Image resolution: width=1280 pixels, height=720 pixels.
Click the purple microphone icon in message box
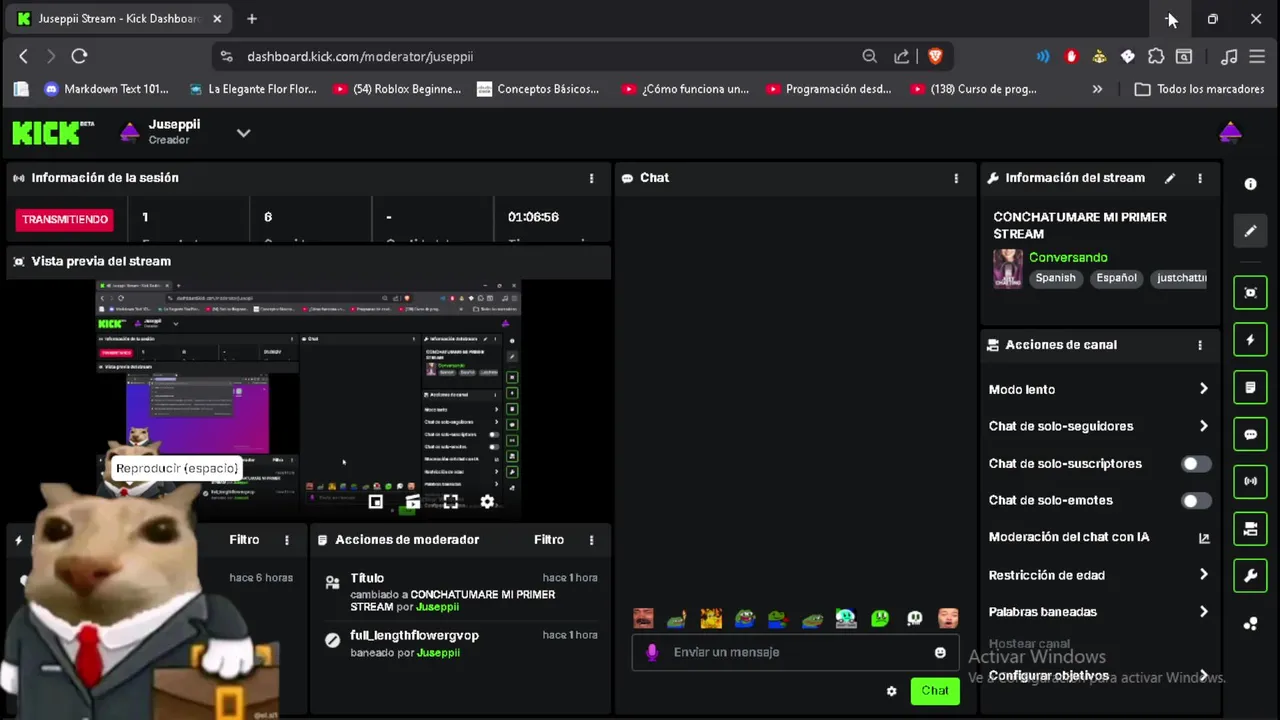652,652
